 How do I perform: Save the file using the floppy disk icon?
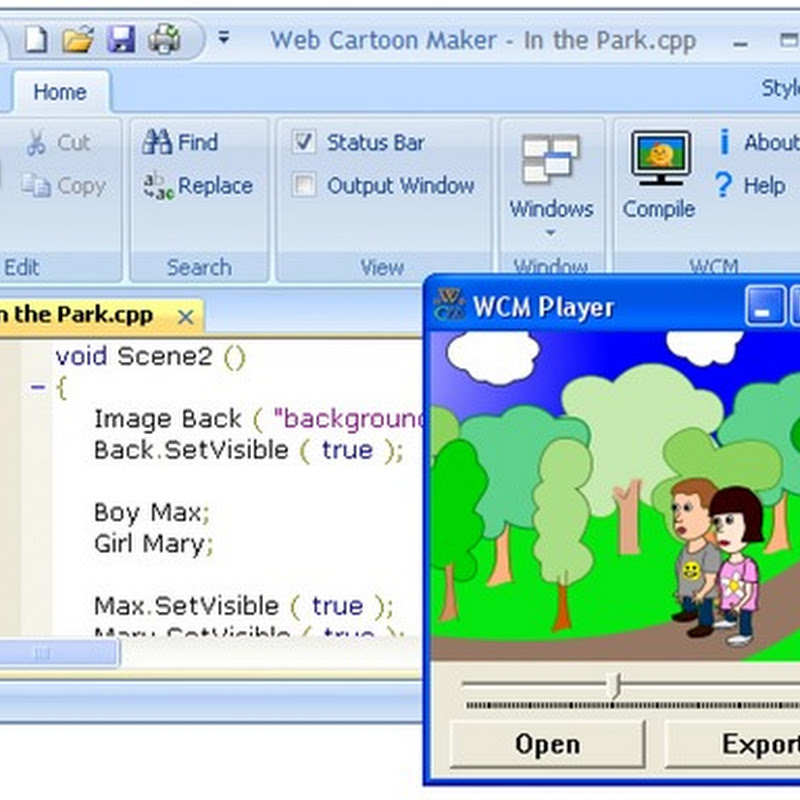tap(121, 39)
